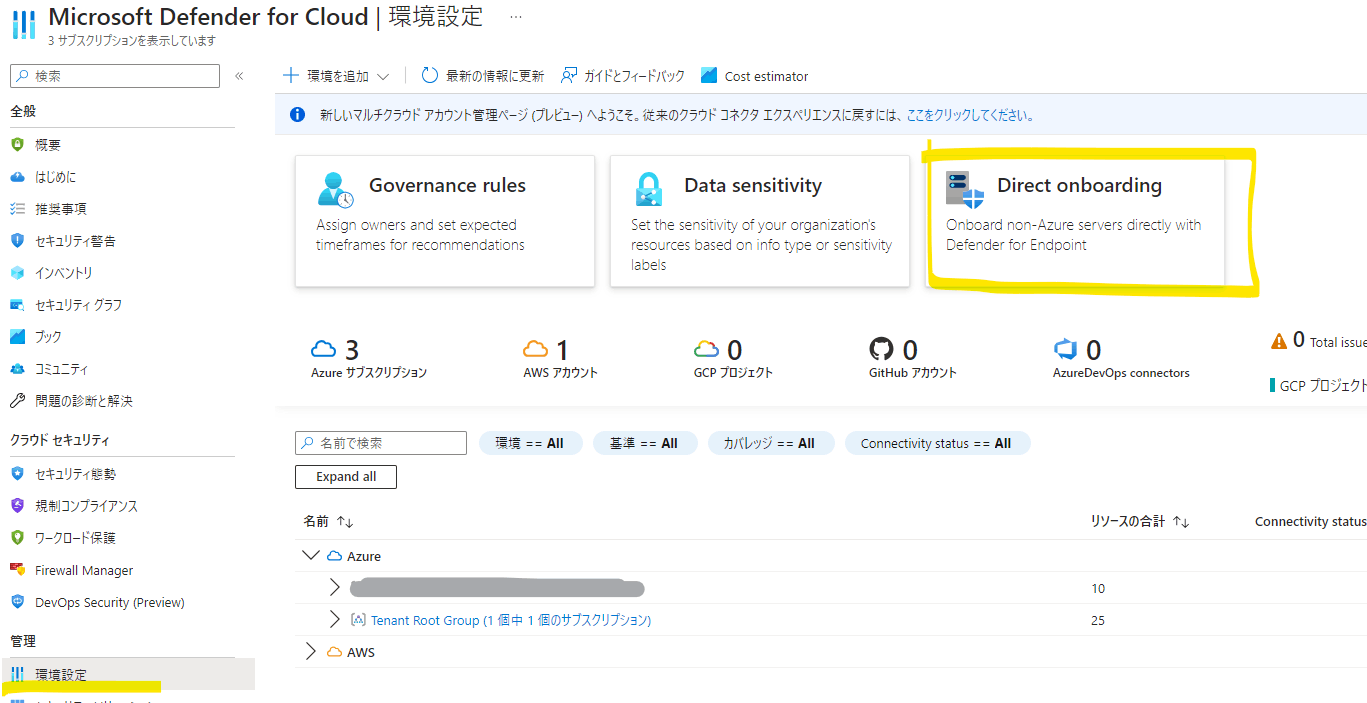This screenshot has width=1367, height=703.
Task: Click the Direct onboarding server icon
Action: click(965, 189)
